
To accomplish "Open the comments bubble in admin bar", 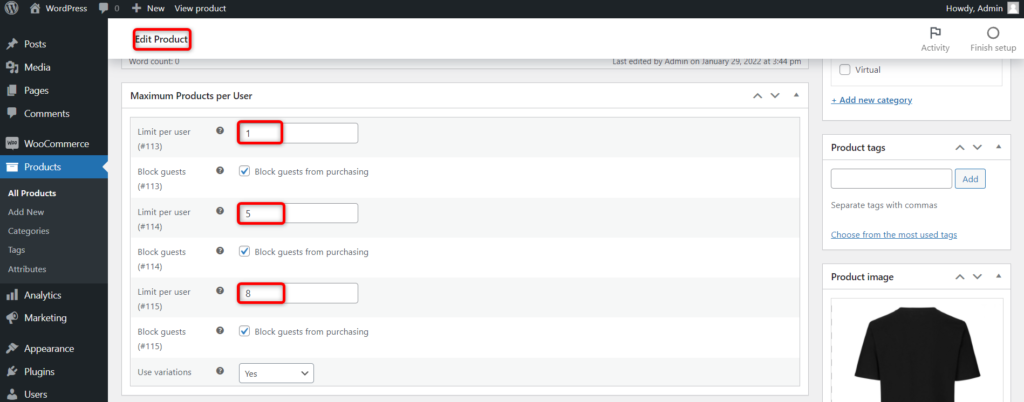I will [104, 8].
